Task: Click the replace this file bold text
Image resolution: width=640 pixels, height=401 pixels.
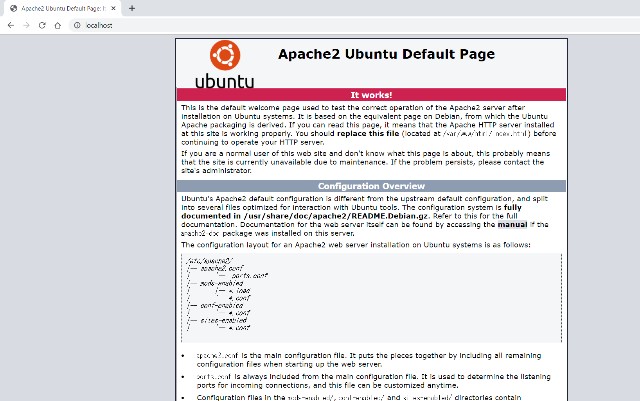Action: coord(368,134)
